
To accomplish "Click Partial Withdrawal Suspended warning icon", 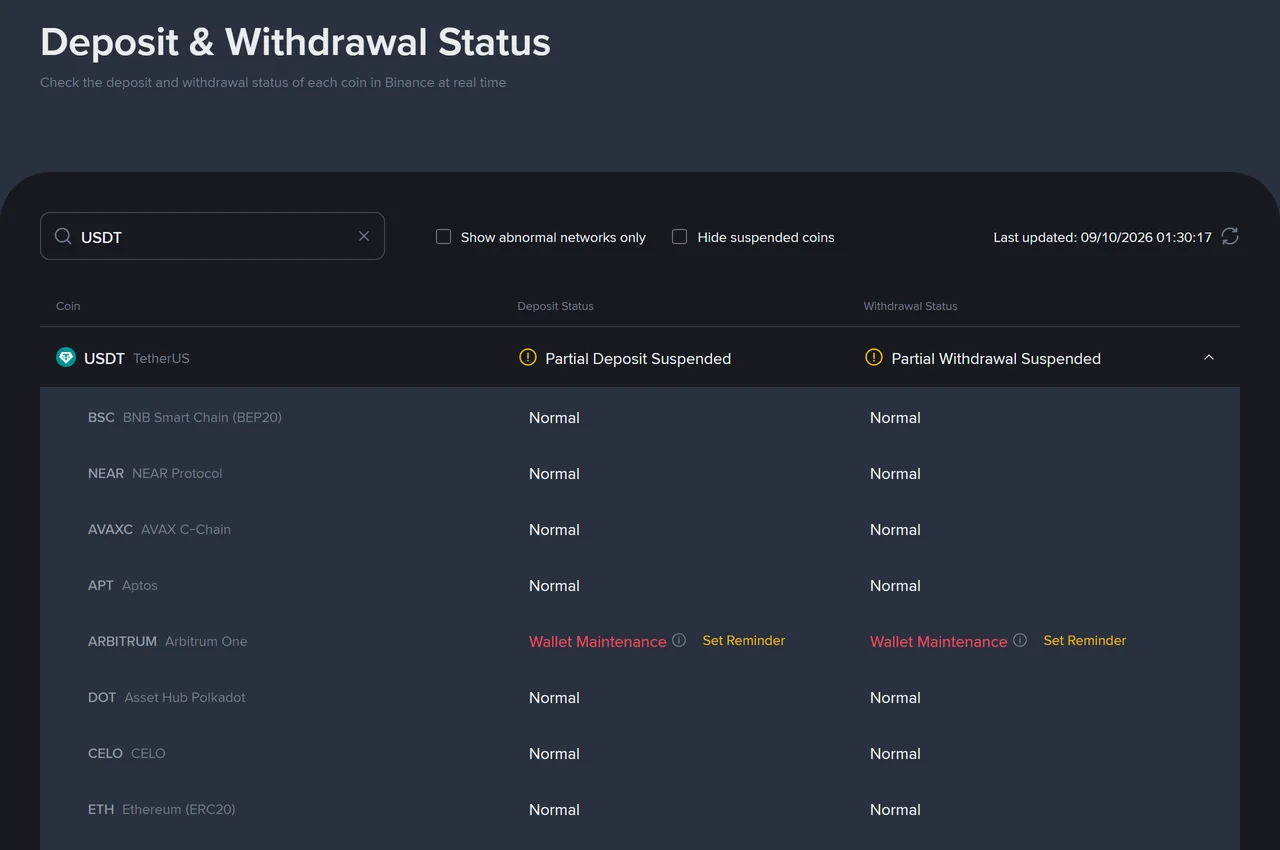I will 874,357.
